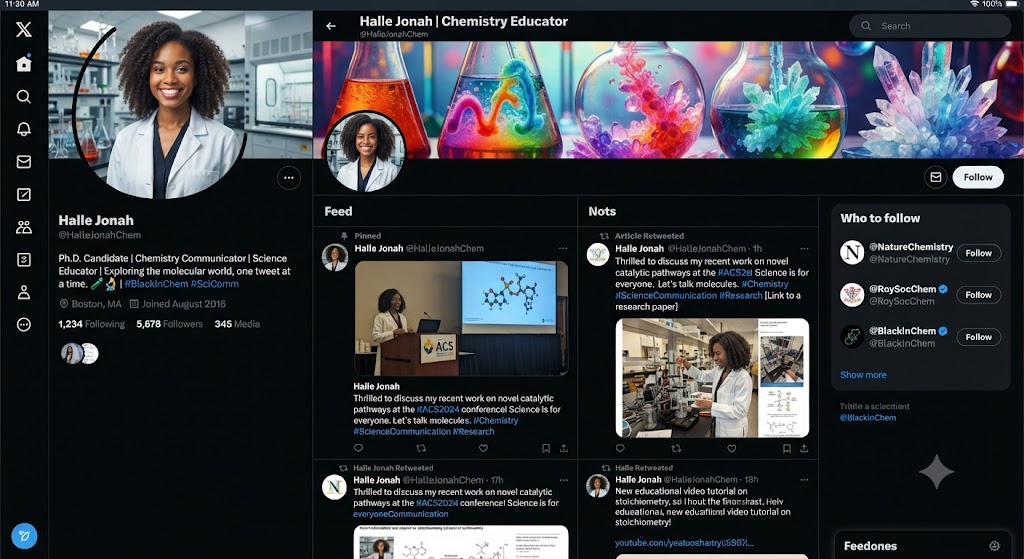Message Halle Jonah via envelope icon
The width and height of the screenshot is (1024, 559).
(935, 177)
